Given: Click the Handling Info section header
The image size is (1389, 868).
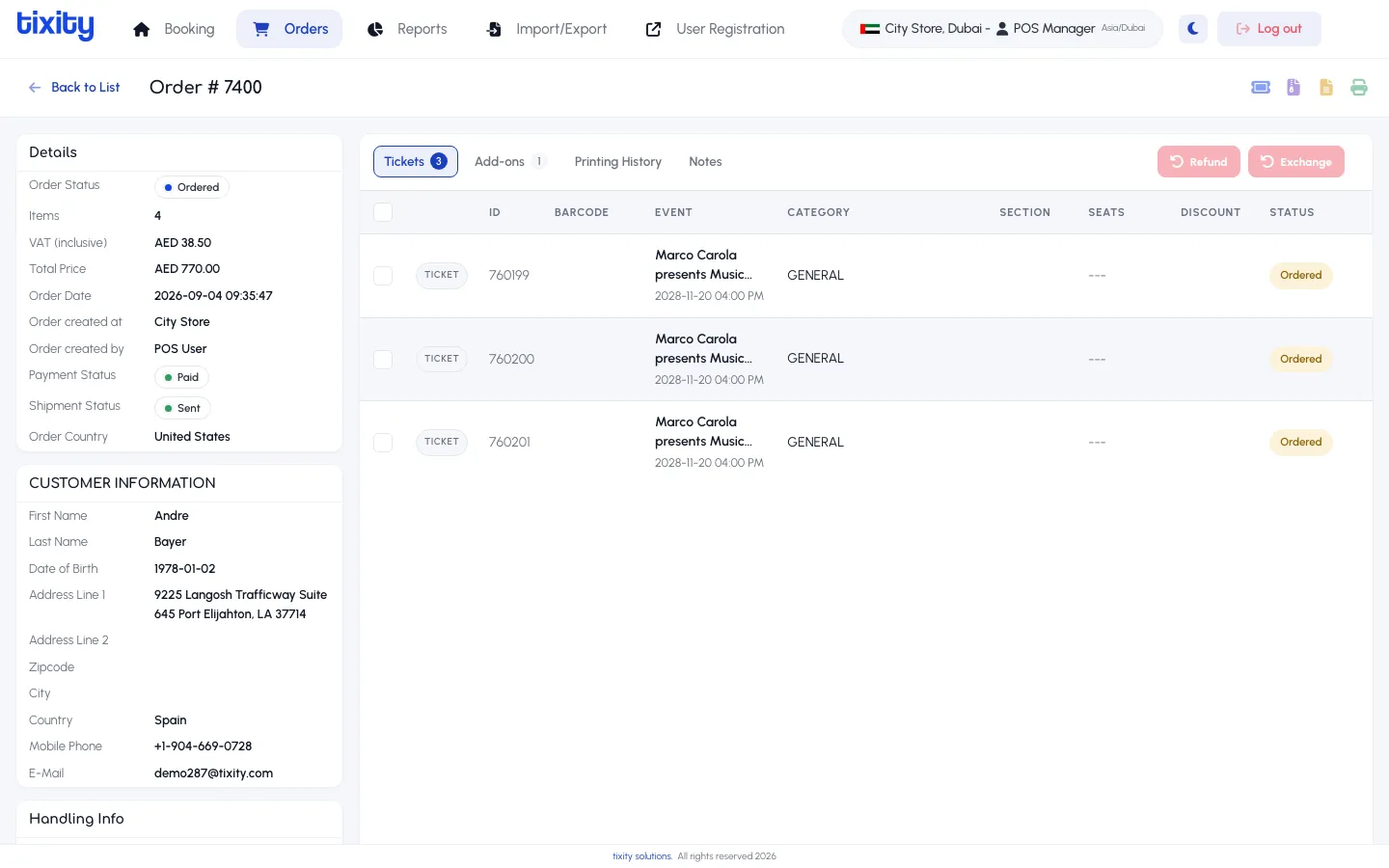Looking at the screenshot, I should (179, 819).
